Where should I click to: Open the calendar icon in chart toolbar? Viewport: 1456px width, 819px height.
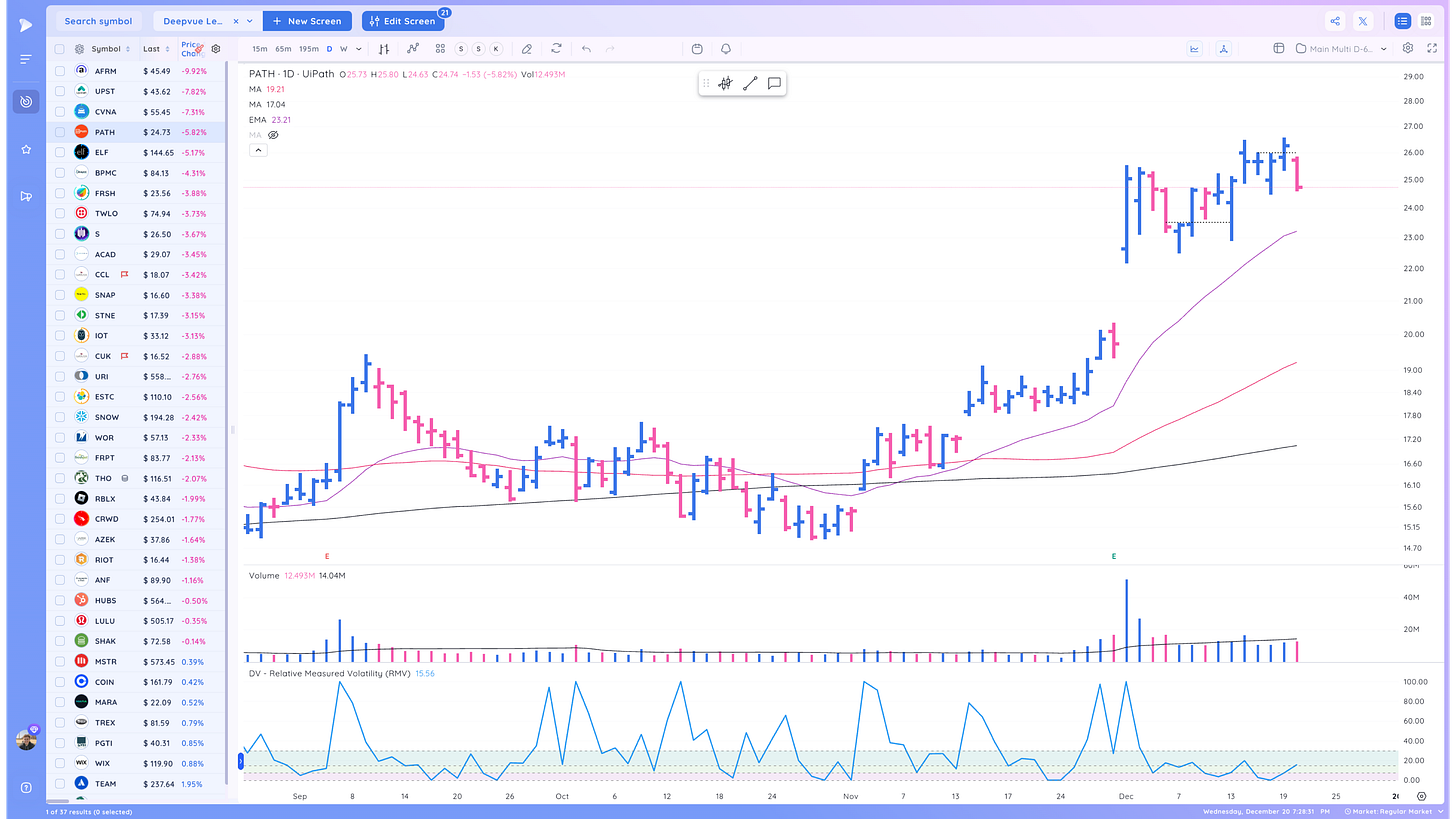pyautogui.click(x=697, y=48)
